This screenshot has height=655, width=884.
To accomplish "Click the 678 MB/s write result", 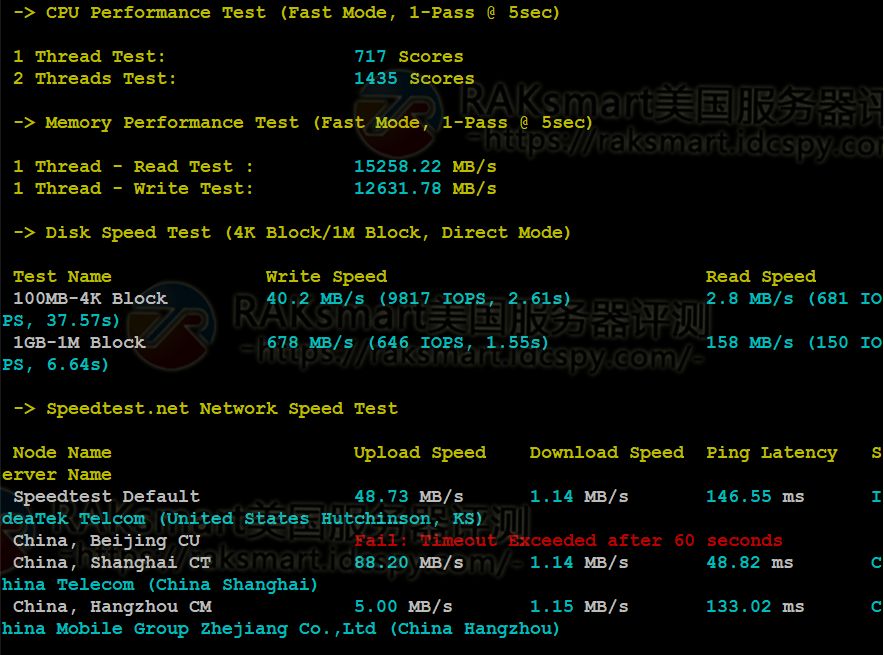I will [x=407, y=342].
